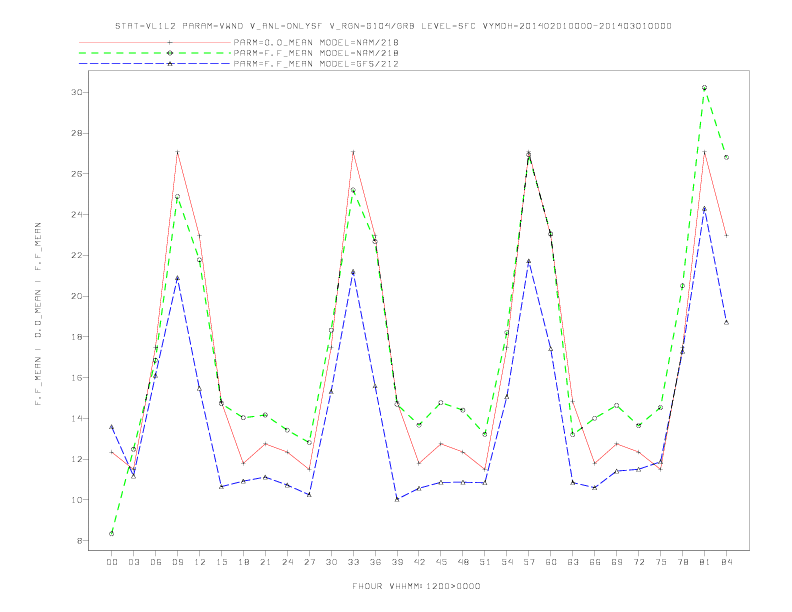Click the y-axis tick label 16
The height and width of the screenshot is (612, 792).
pos(77,378)
